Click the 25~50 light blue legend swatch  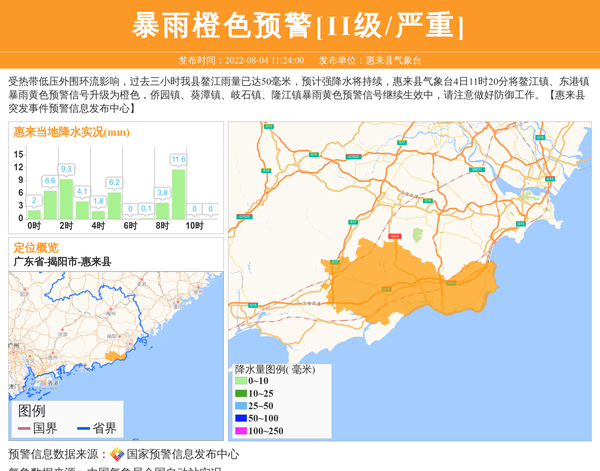point(241,406)
